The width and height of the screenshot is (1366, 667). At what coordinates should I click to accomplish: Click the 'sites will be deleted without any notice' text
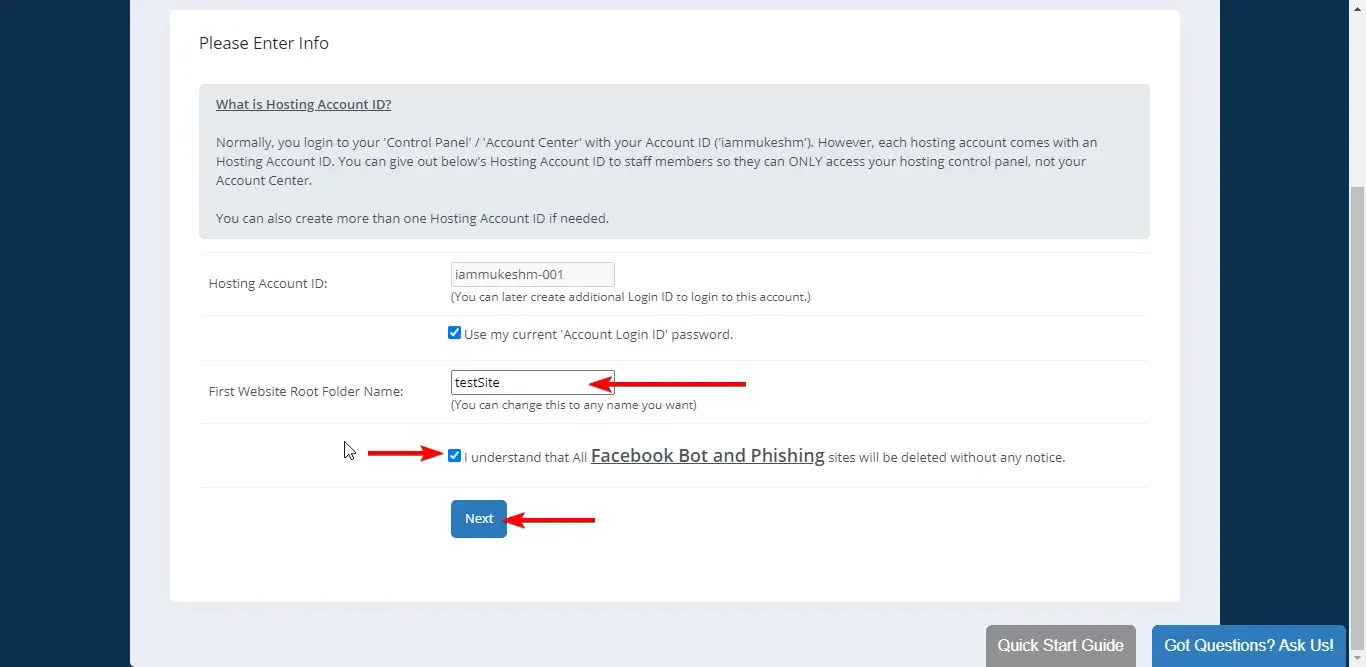(945, 457)
